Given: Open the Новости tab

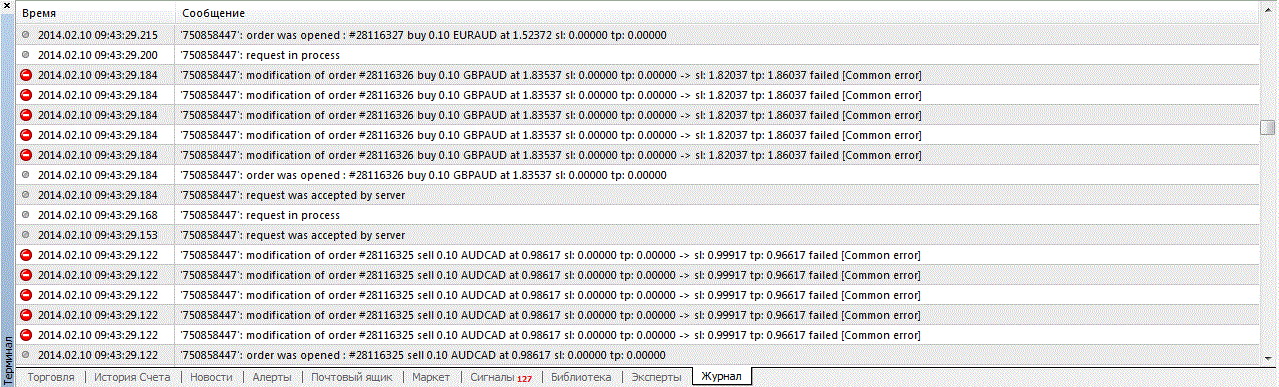Looking at the screenshot, I should click(x=211, y=377).
